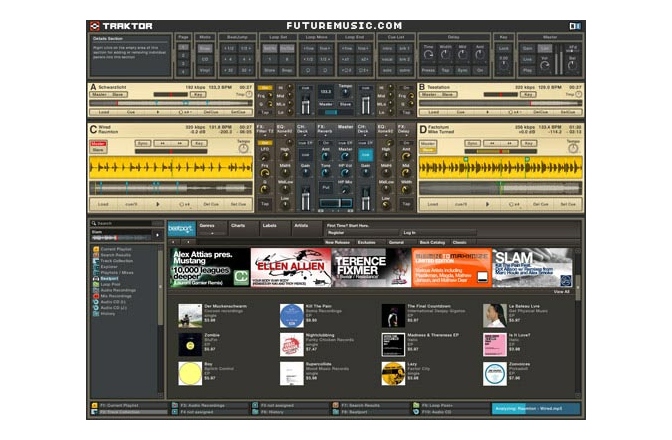Click the Audio CD (I:) disc icon
Viewport: 672px width, 440px height.
pyautogui.click(x=96, y=302)
